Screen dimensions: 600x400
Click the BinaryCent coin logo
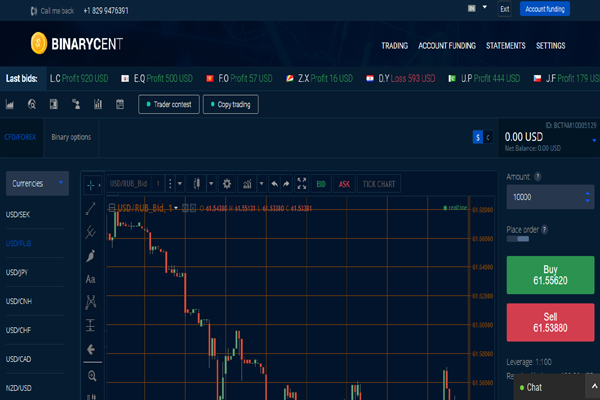39,43
